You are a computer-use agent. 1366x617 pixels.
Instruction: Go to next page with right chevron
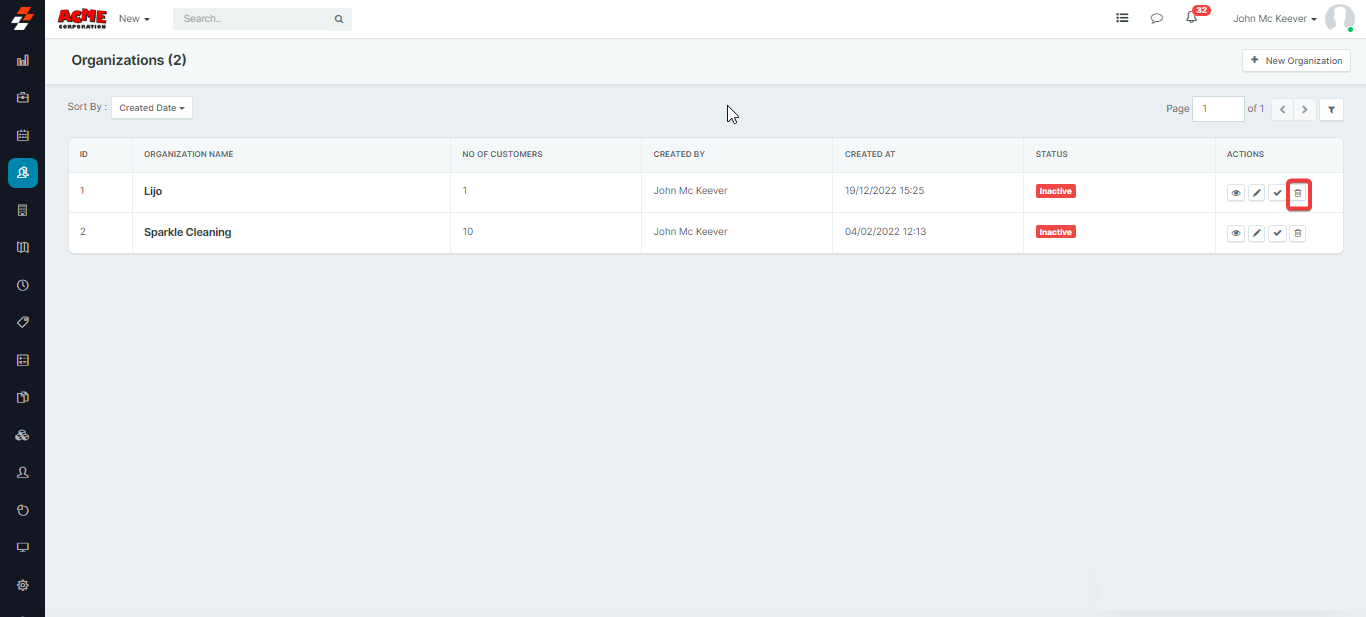[x=1304, y=109]
